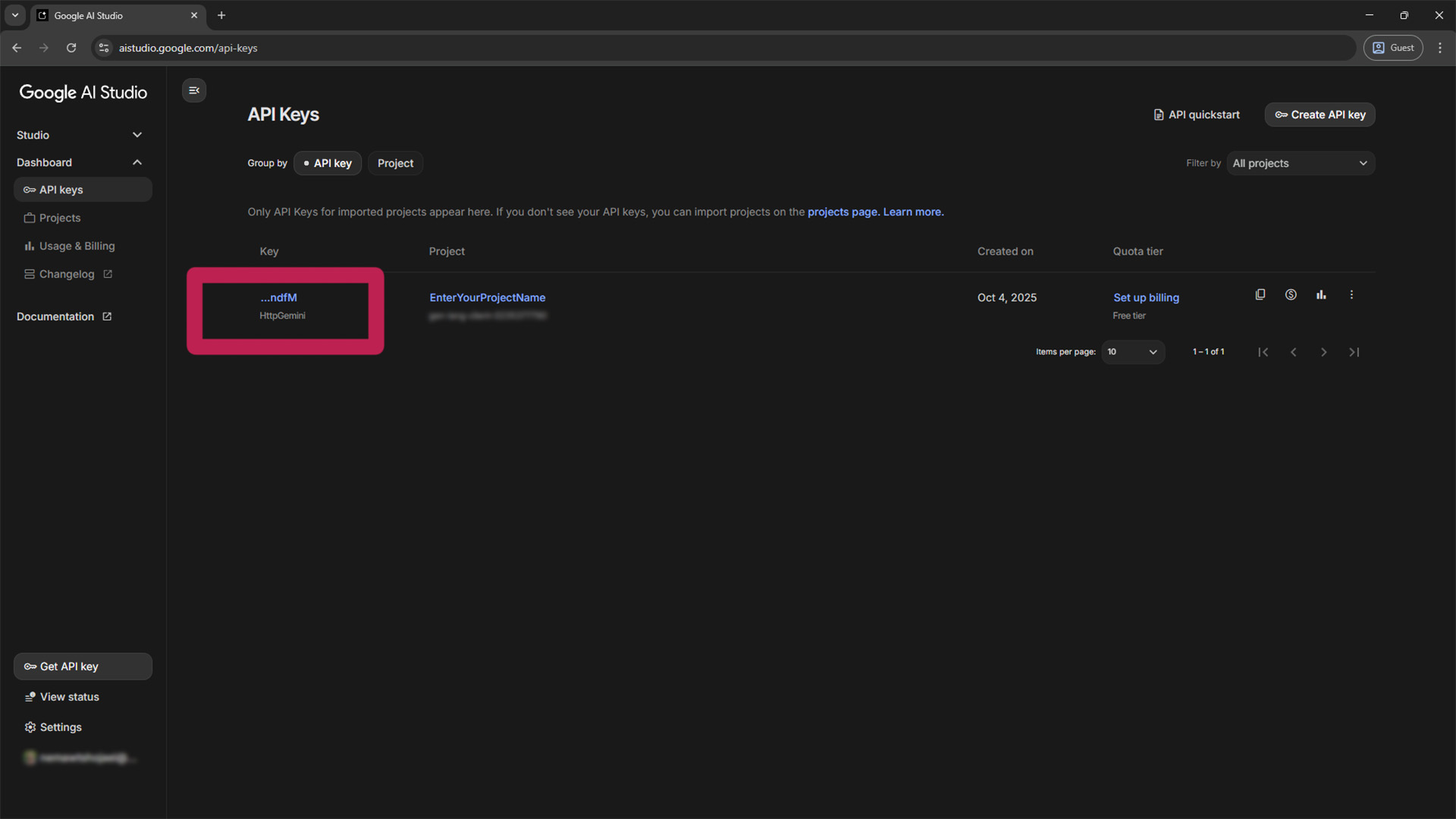Click the browser forward arrow
This screenshot has width=1456, height=819.
point(44,48)
